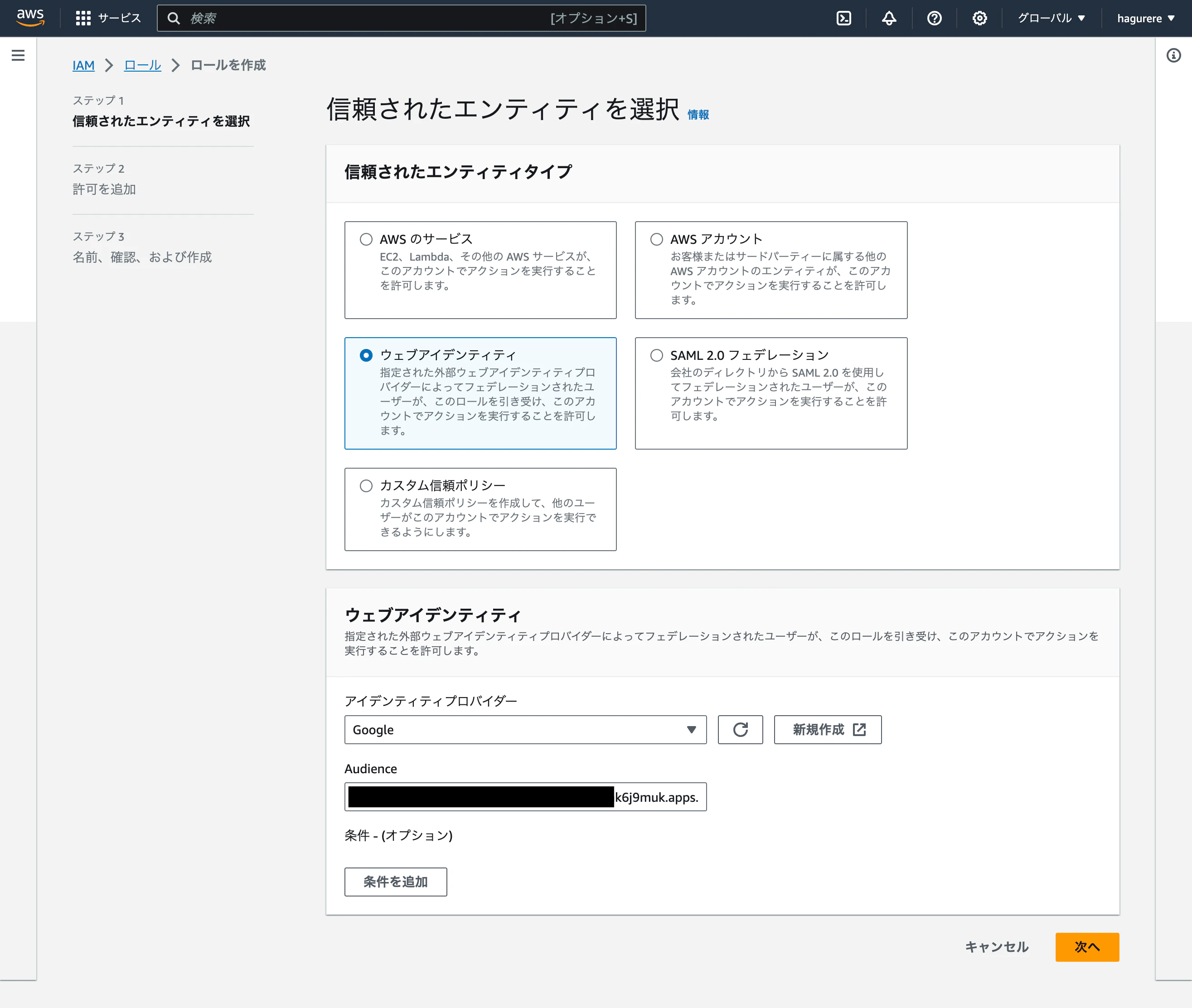Open the settings gear icon
1192x1008 pixels.
tap(979, 18)
